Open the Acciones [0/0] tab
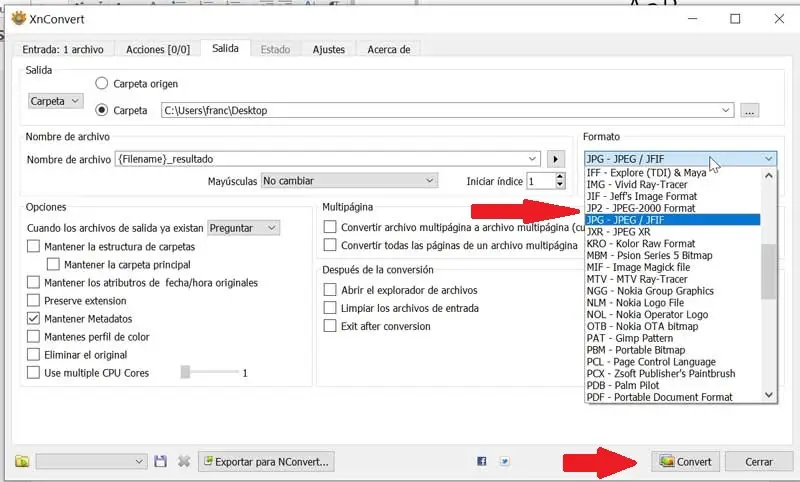 [x=158, y=49]
